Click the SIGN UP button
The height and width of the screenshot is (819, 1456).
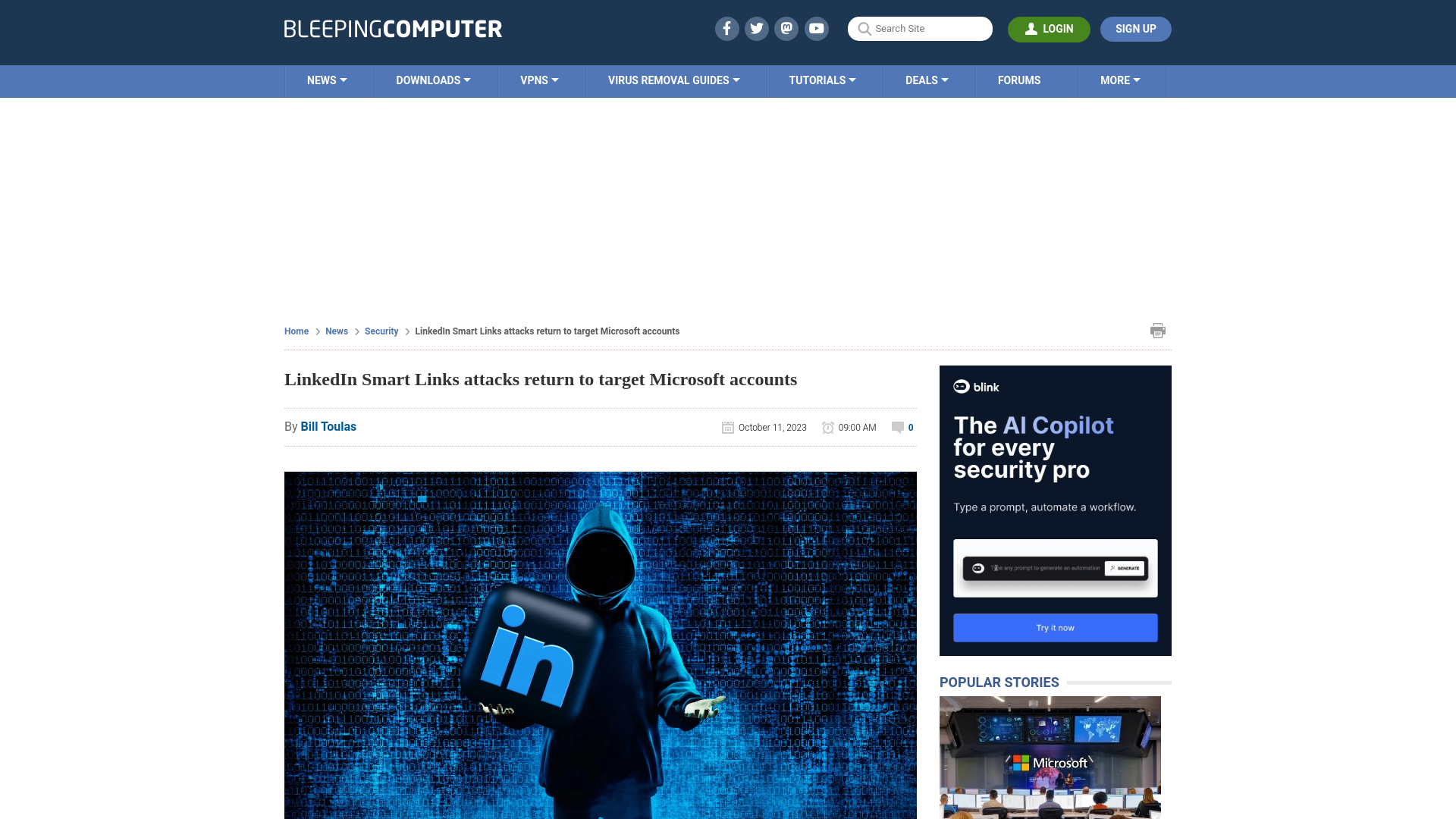coord(1136,29)
